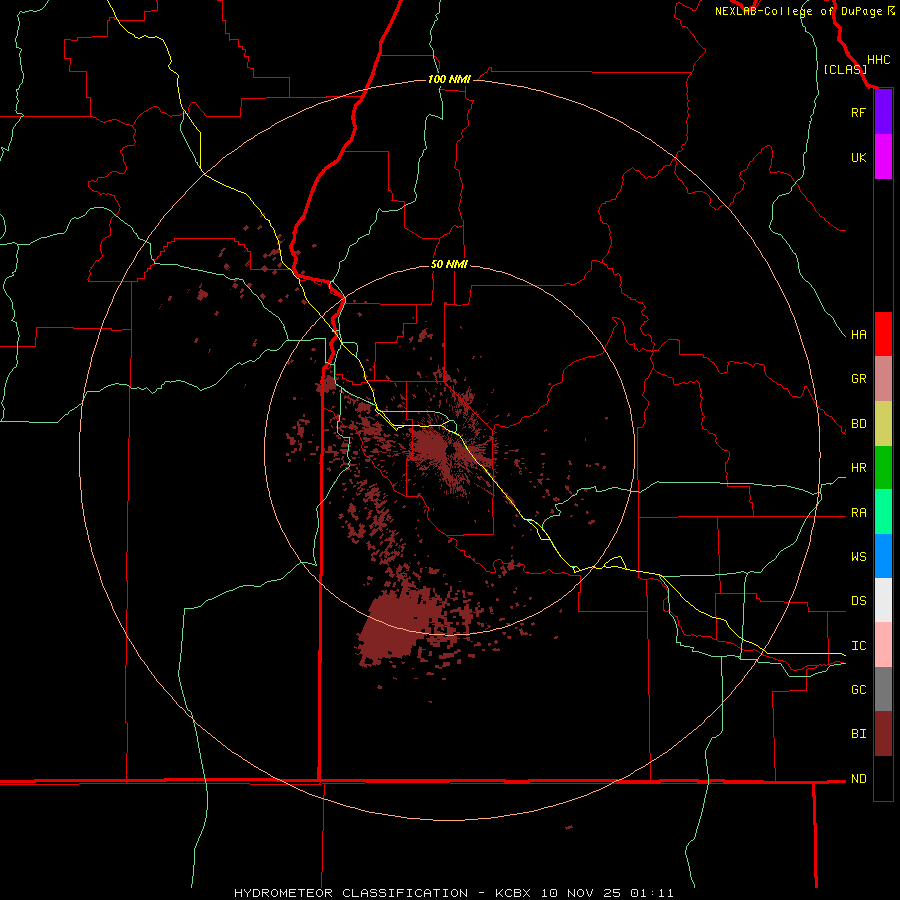
Task: Click the magenta UK legend swatch
Action: click(x=883, y=157)
